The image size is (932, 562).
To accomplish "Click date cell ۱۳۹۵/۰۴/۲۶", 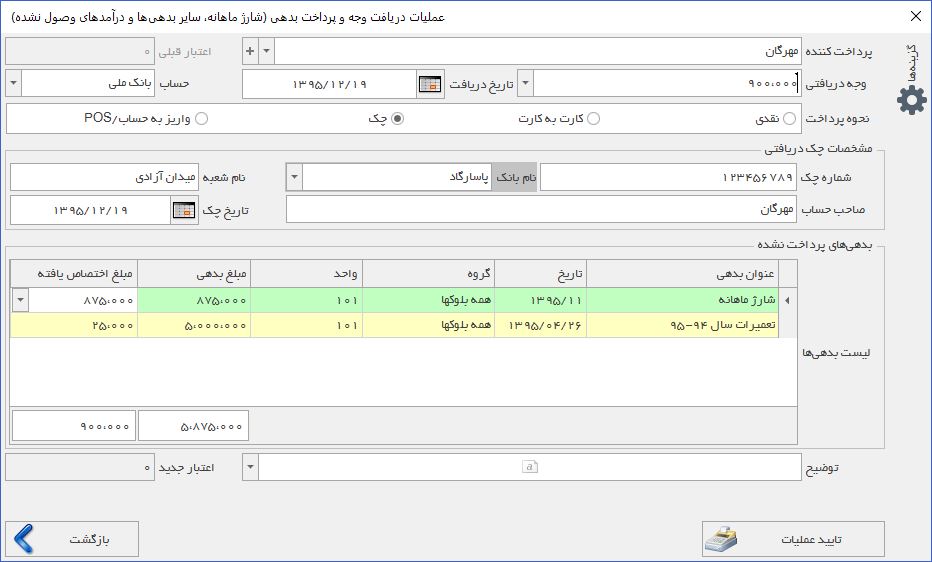I will 540,326.
